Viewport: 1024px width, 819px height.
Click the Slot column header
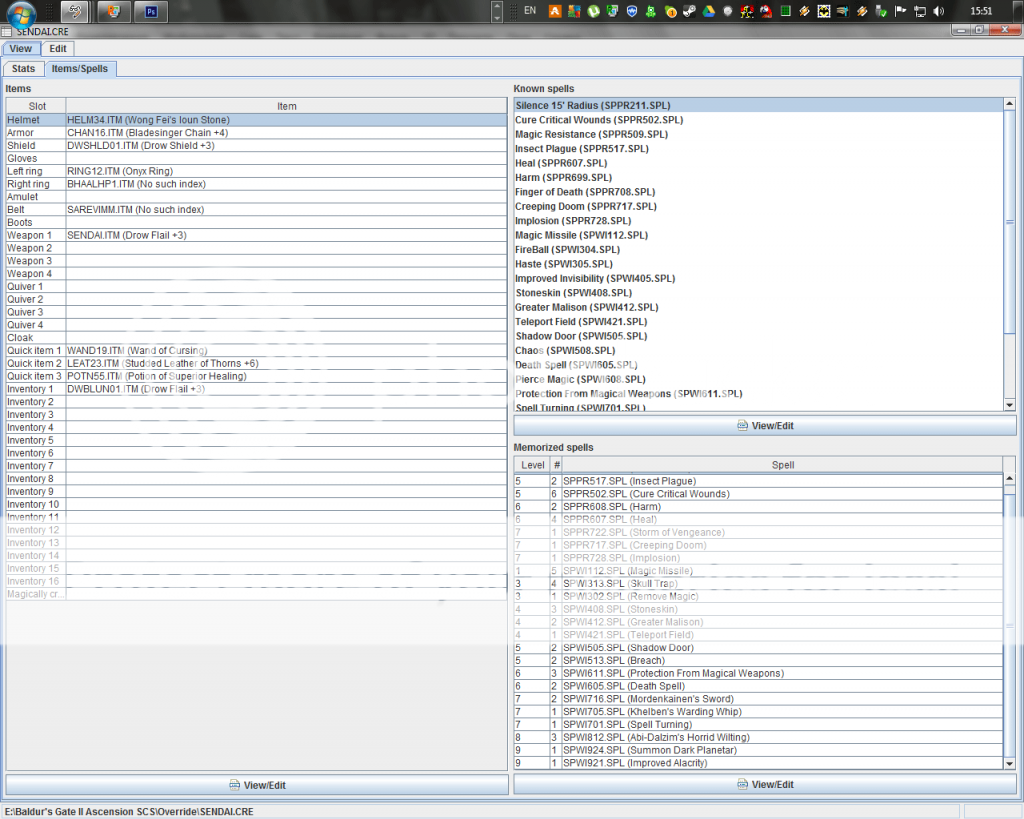(37, 106)
